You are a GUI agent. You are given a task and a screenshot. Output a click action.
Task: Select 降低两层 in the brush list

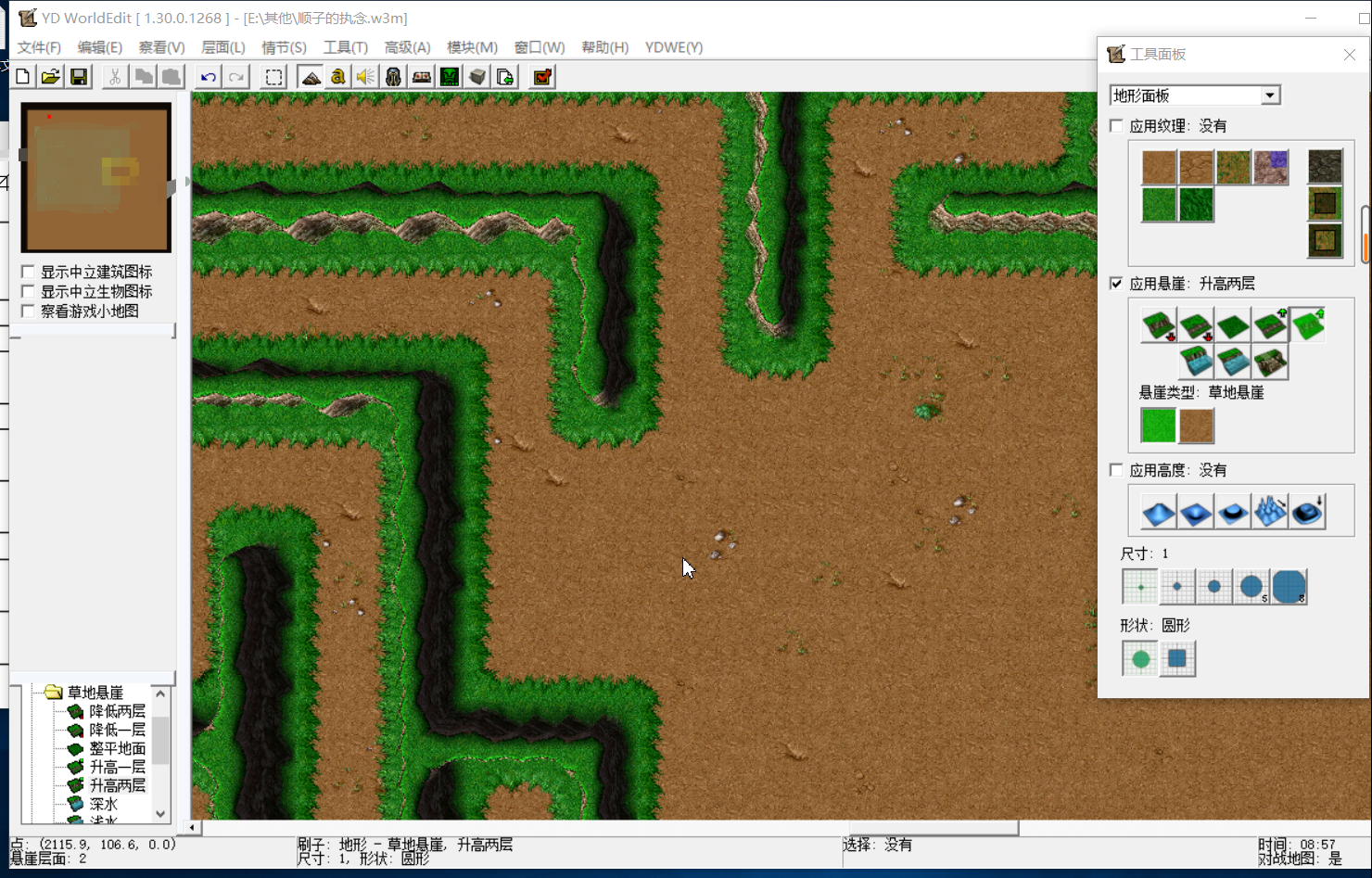coord(117,711)
